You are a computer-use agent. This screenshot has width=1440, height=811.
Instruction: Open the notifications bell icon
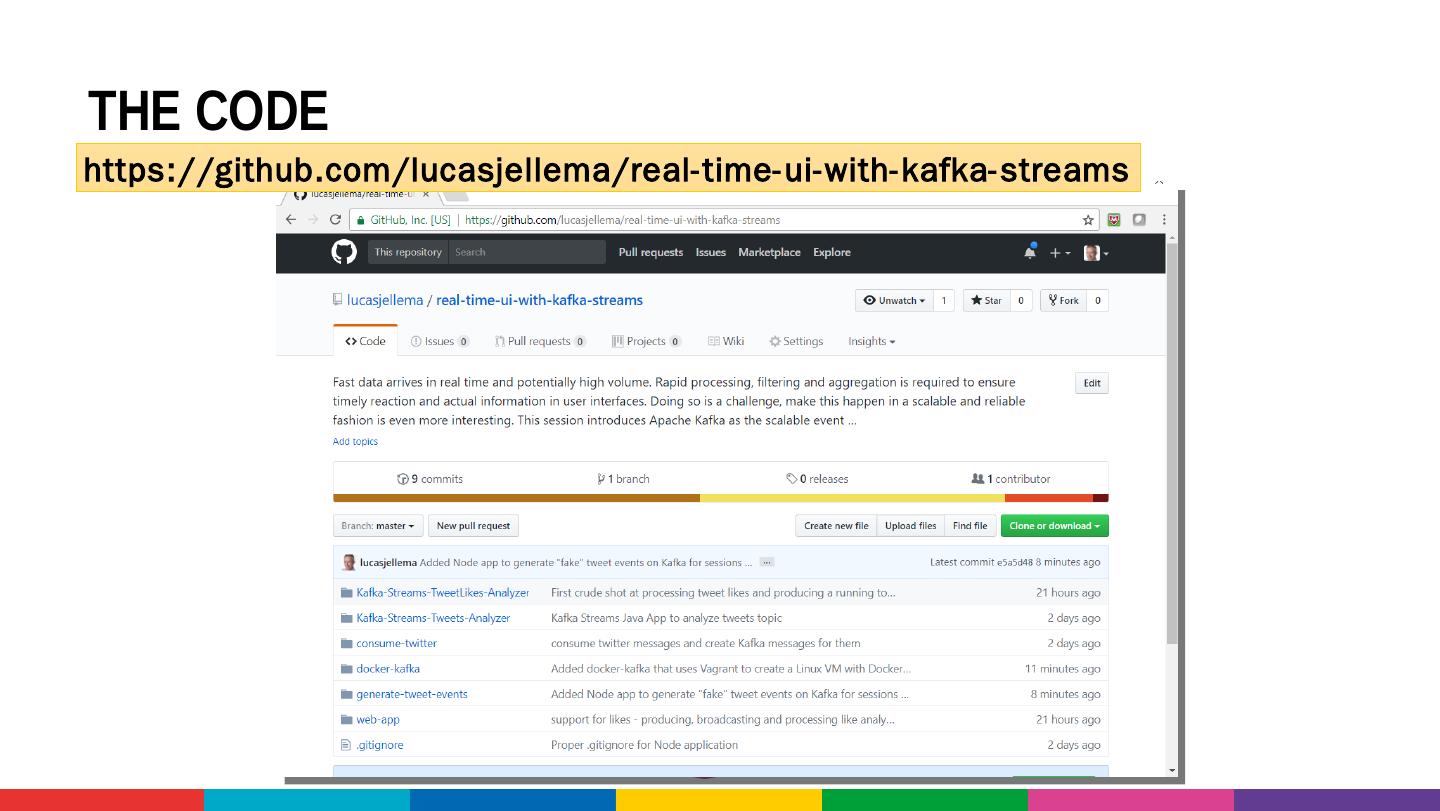coord(1030,253)
